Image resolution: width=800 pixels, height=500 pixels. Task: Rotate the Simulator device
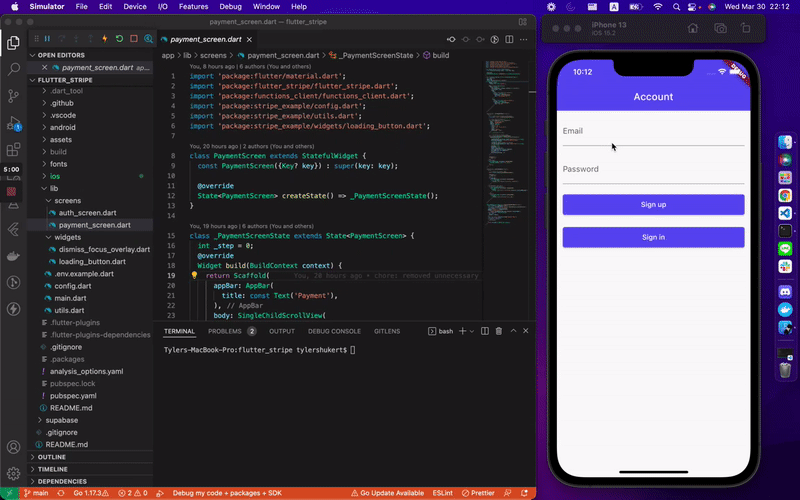click(x=745, y=29)
